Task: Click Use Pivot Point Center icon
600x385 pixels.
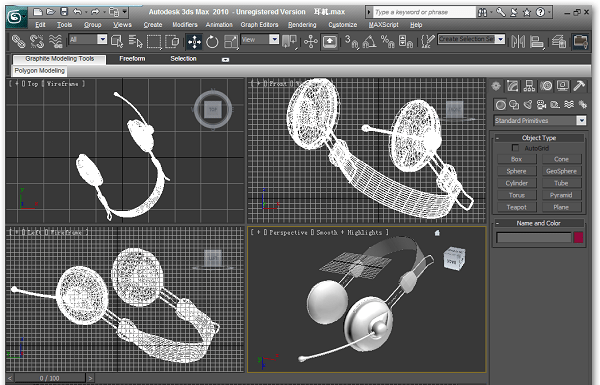Action: click(x=290, y=41)
